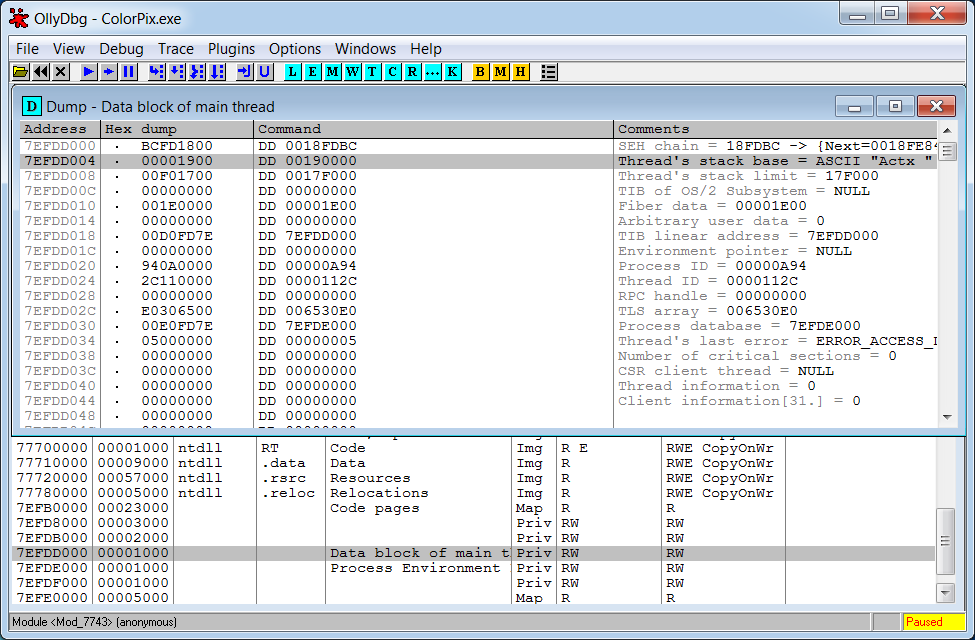Open the Debug menu
This screenshot has width=975, height=640.
coord(121,48)
